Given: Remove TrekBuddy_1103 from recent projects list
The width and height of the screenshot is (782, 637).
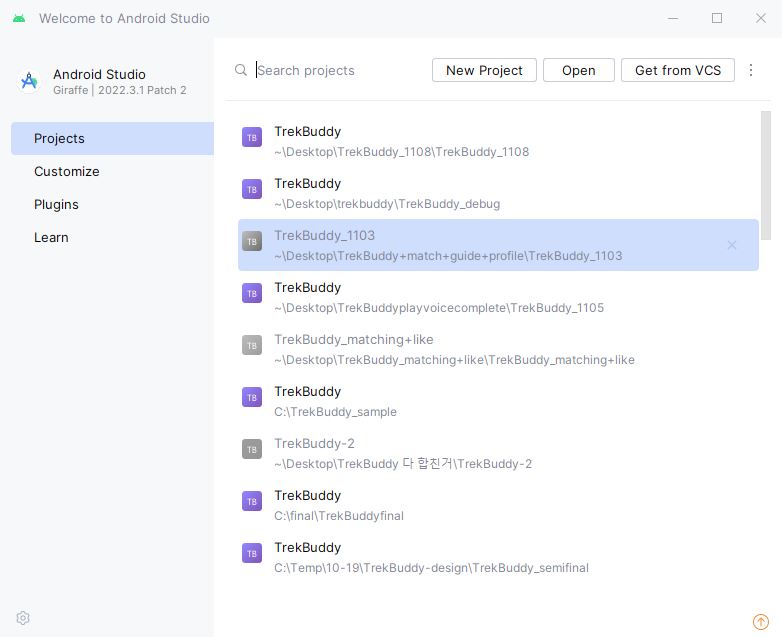Looking at the screenshot, I should click(732, 245).
